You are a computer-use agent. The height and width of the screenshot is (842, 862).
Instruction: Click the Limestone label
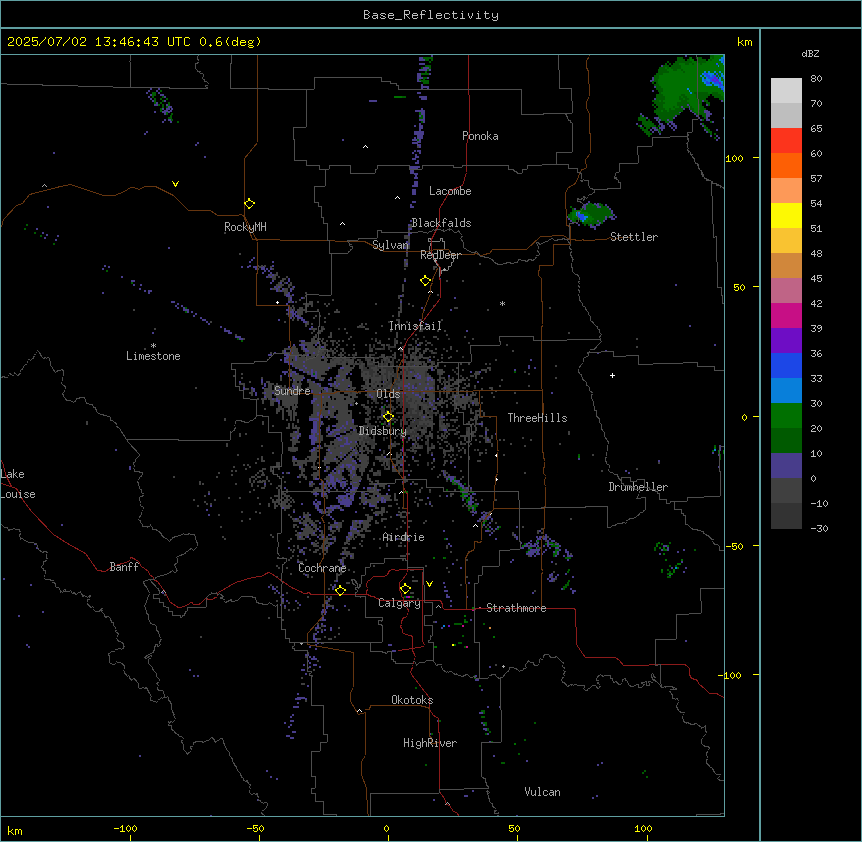coord(153,356)
